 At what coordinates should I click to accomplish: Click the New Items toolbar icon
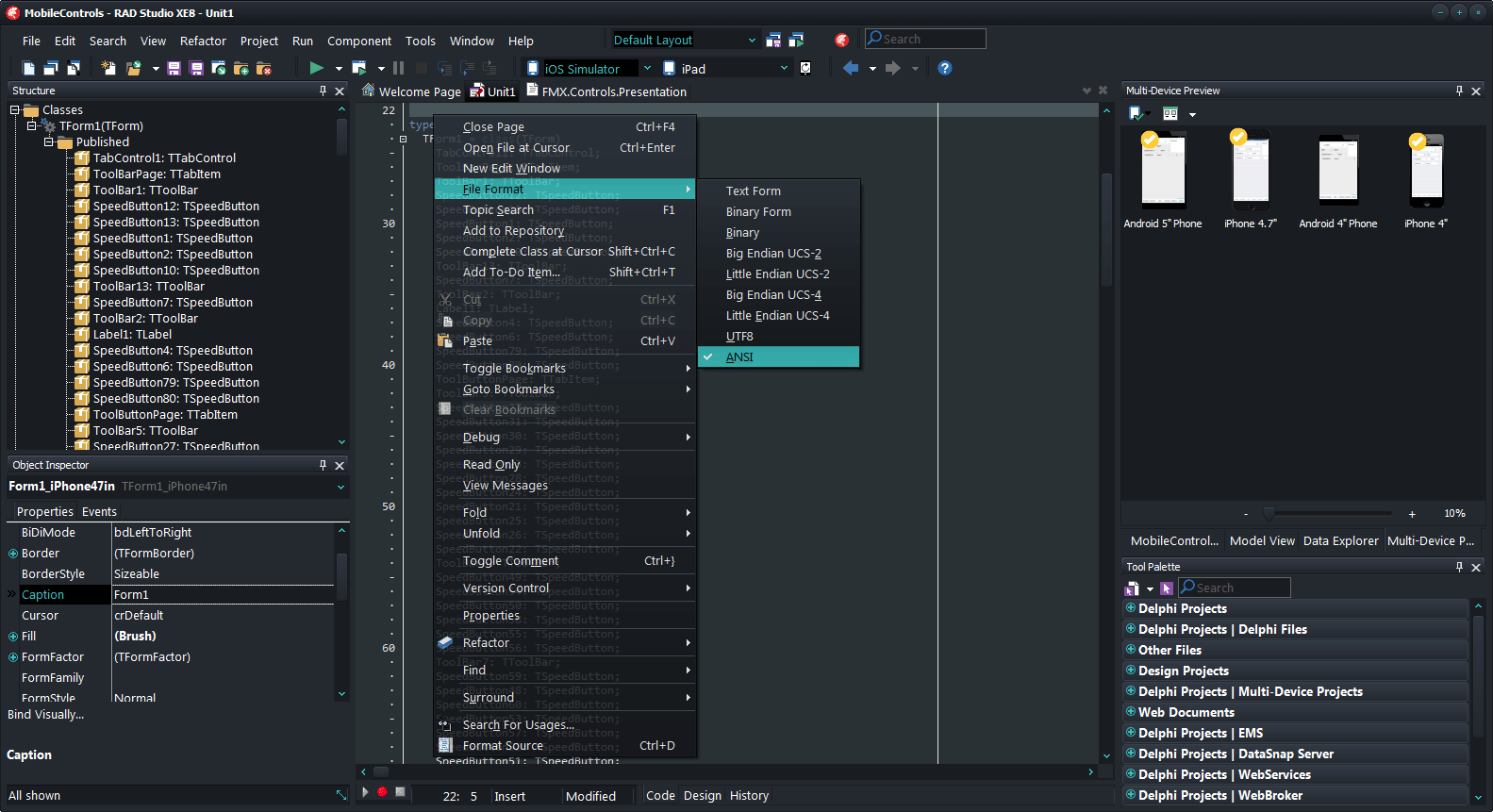(108, 68)
